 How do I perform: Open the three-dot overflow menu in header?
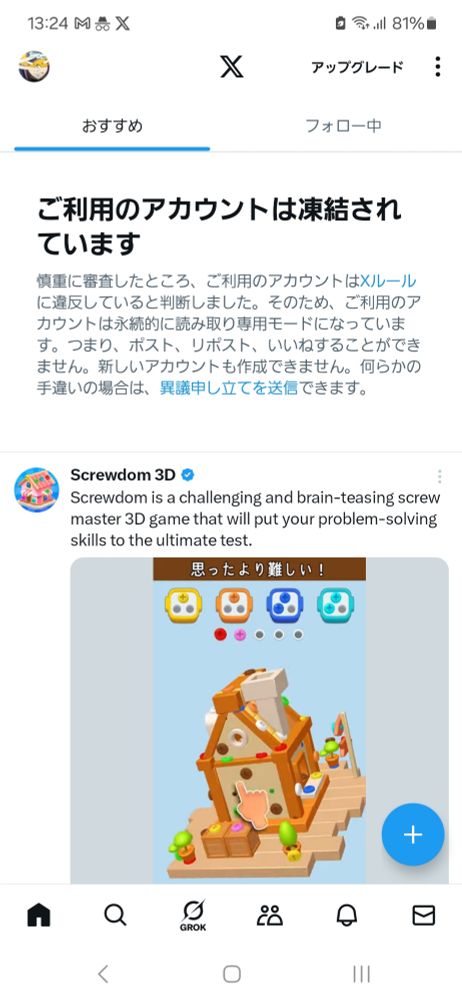(x=437, y=66)
